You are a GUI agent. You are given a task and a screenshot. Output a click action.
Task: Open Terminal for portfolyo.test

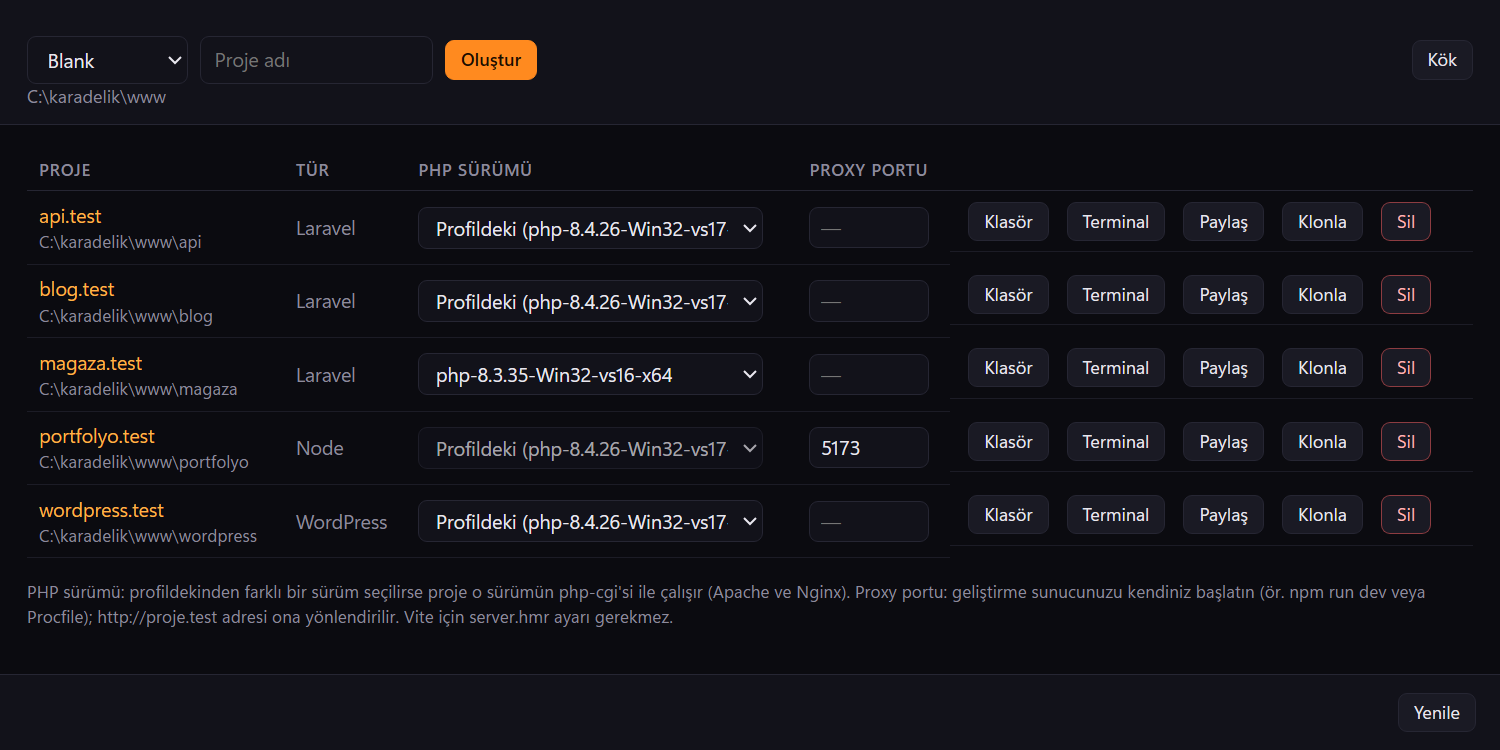1115,442
